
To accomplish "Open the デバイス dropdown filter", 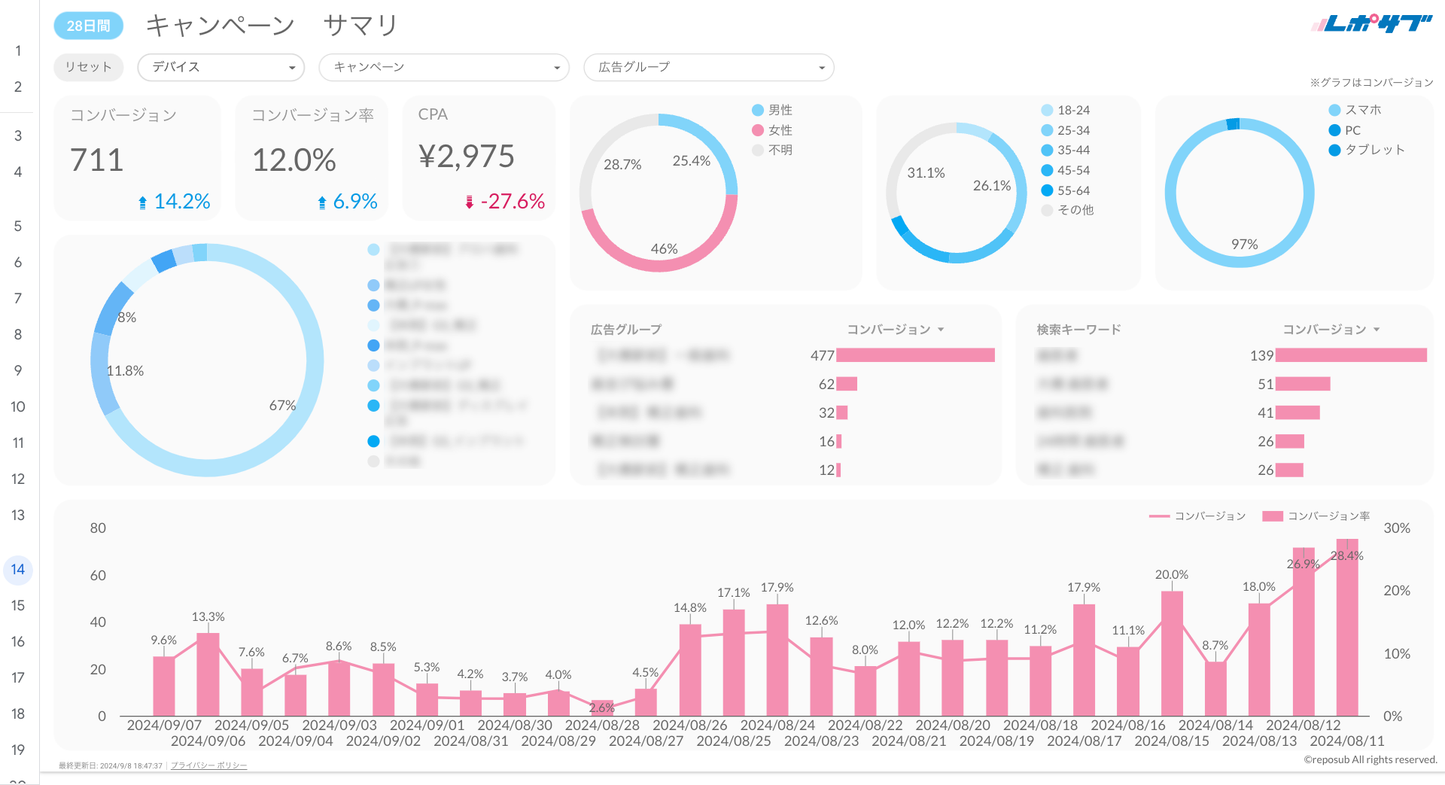I will pos(221,67).
